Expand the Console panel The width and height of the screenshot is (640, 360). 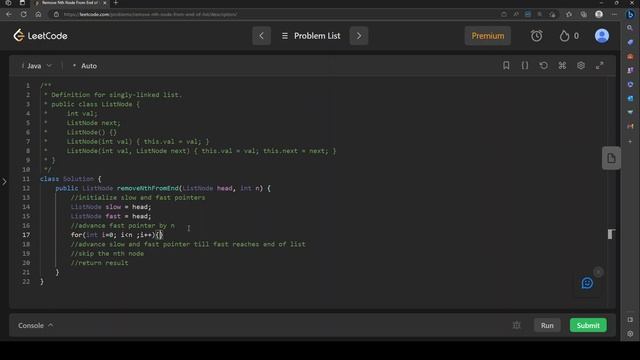click(x=36, y=325)
